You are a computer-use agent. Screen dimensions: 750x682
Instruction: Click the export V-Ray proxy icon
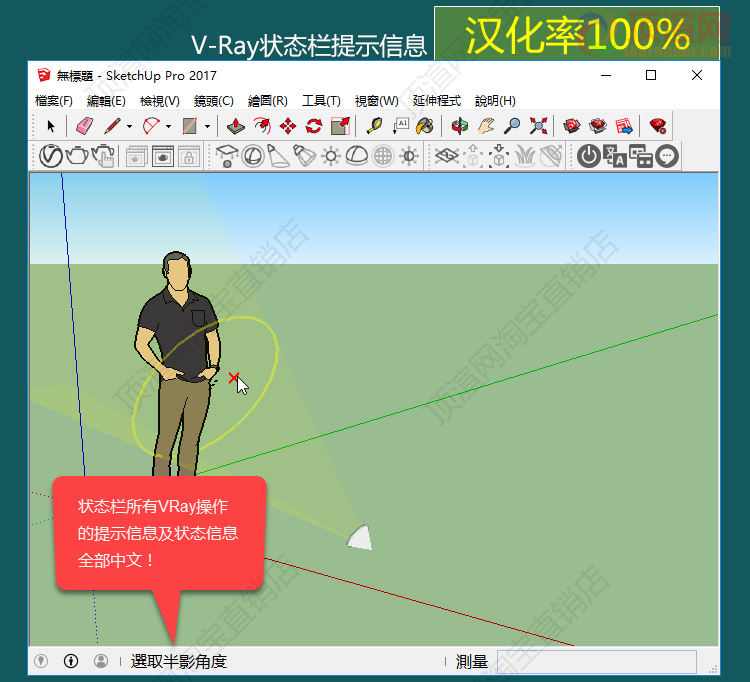click(x=473, y=156)
